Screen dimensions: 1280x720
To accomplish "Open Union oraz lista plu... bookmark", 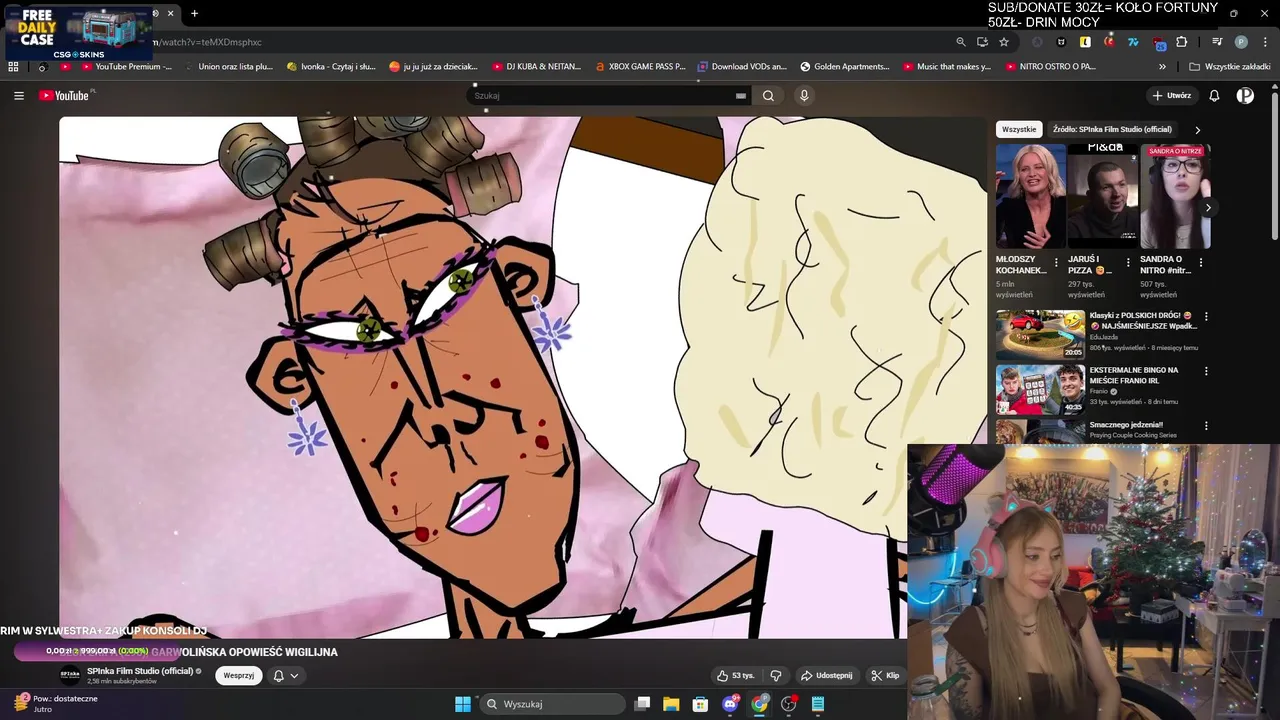I will 228,67.
